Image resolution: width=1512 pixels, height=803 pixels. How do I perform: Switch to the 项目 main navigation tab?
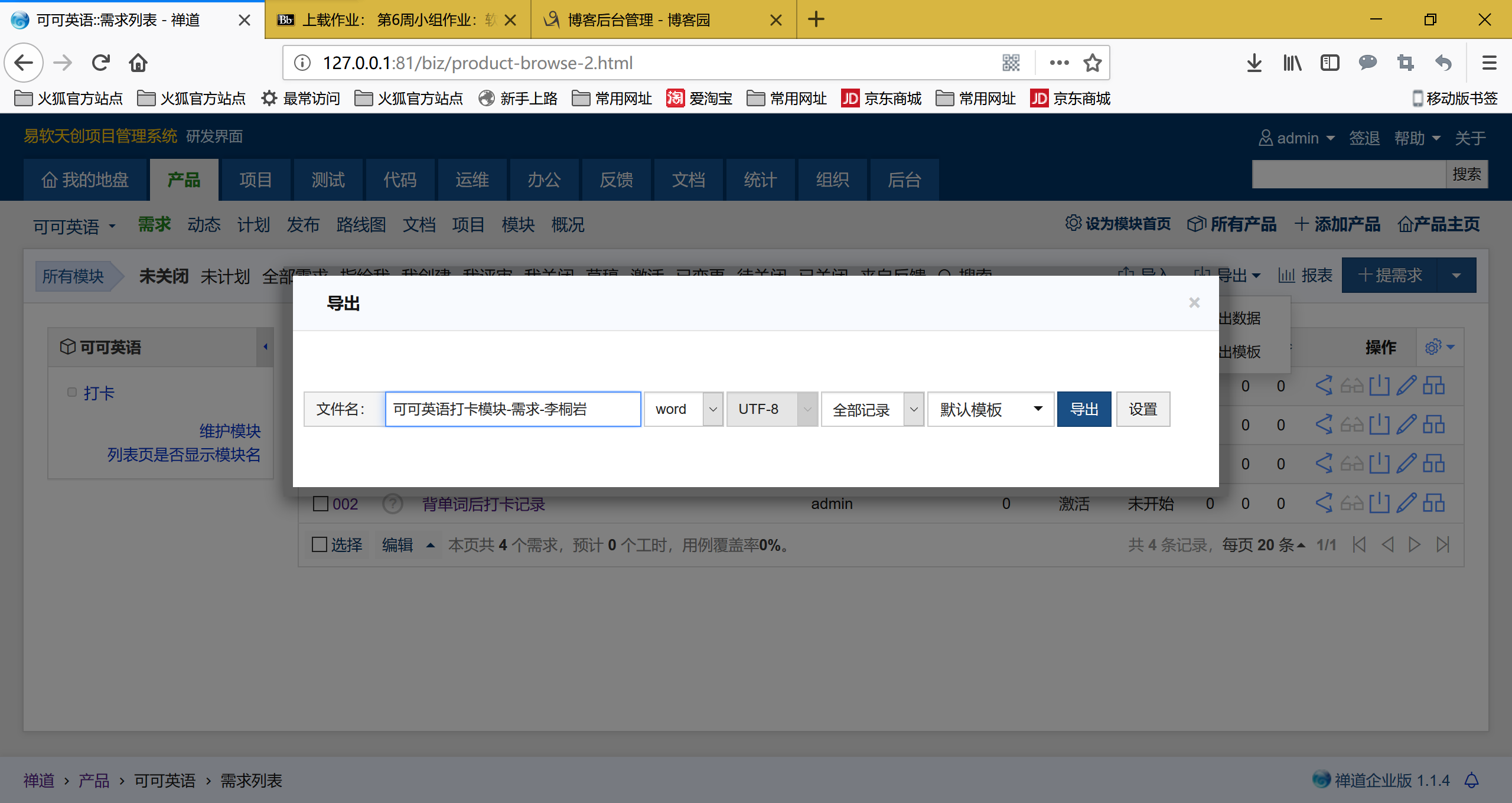(x=255, y=179)
